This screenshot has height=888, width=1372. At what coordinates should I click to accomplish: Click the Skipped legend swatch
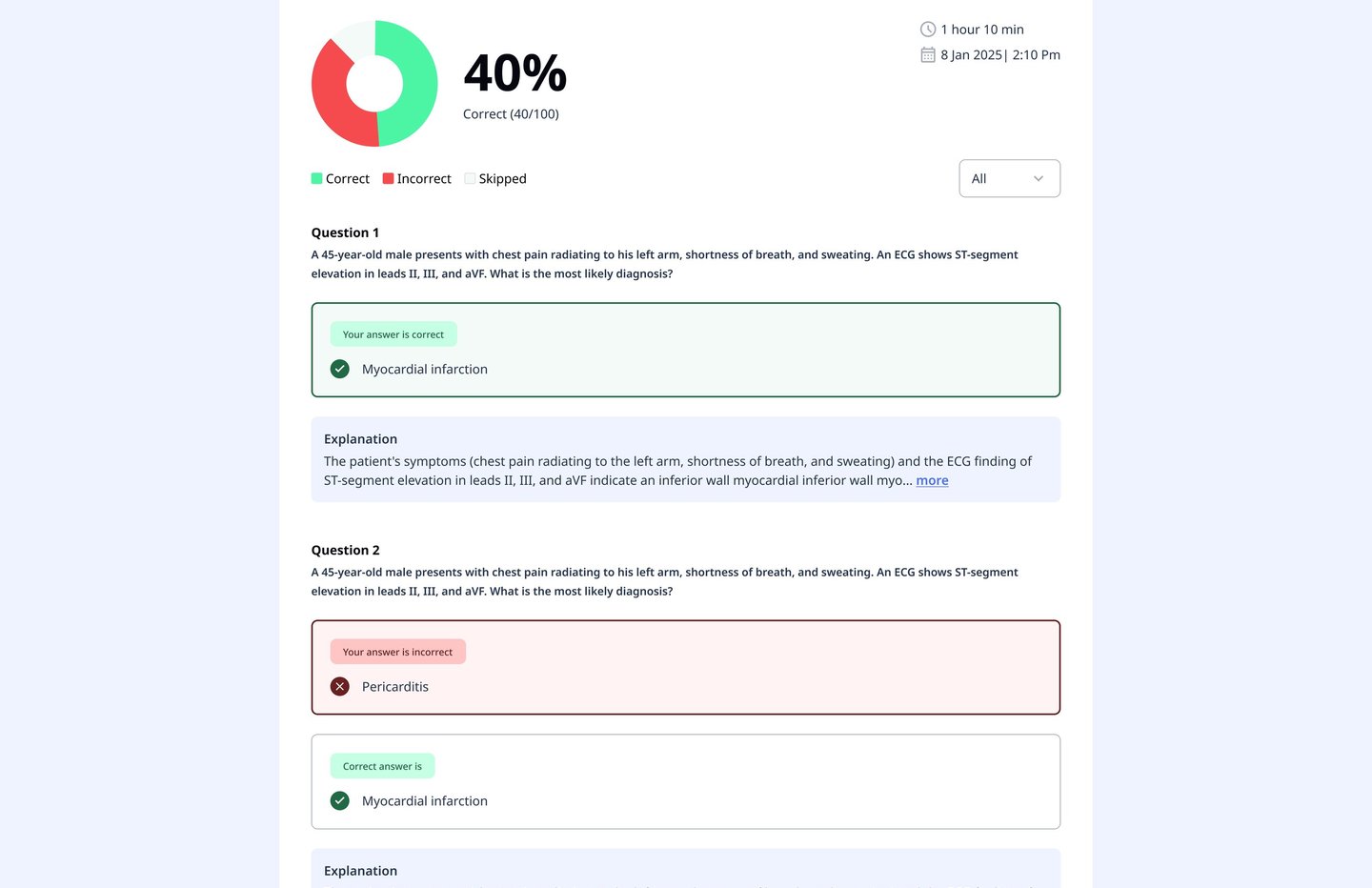coord(470,178)
